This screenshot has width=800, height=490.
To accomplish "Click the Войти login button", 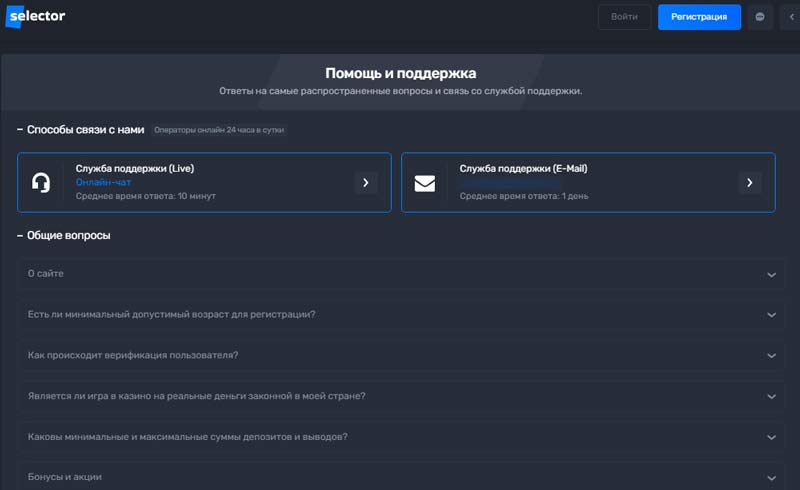I will [x=624, y=17].
